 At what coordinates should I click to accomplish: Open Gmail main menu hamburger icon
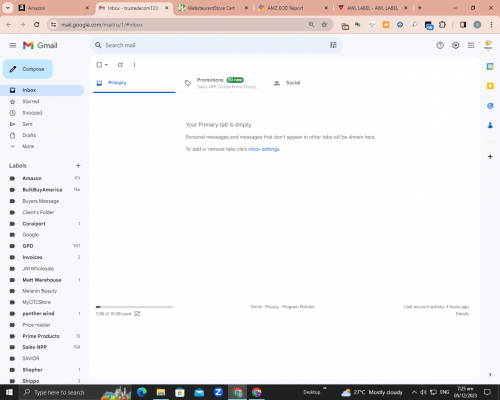pyautogui.click(x=13, y=45)
